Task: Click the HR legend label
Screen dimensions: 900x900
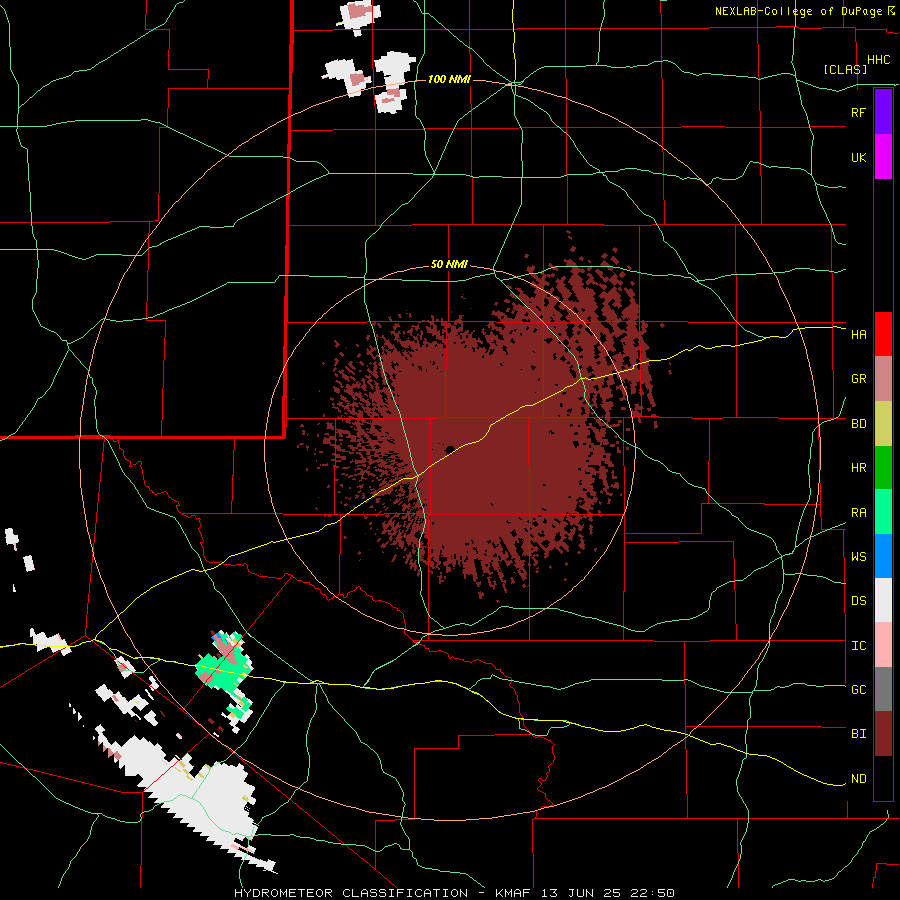Action: pos(858,468)
